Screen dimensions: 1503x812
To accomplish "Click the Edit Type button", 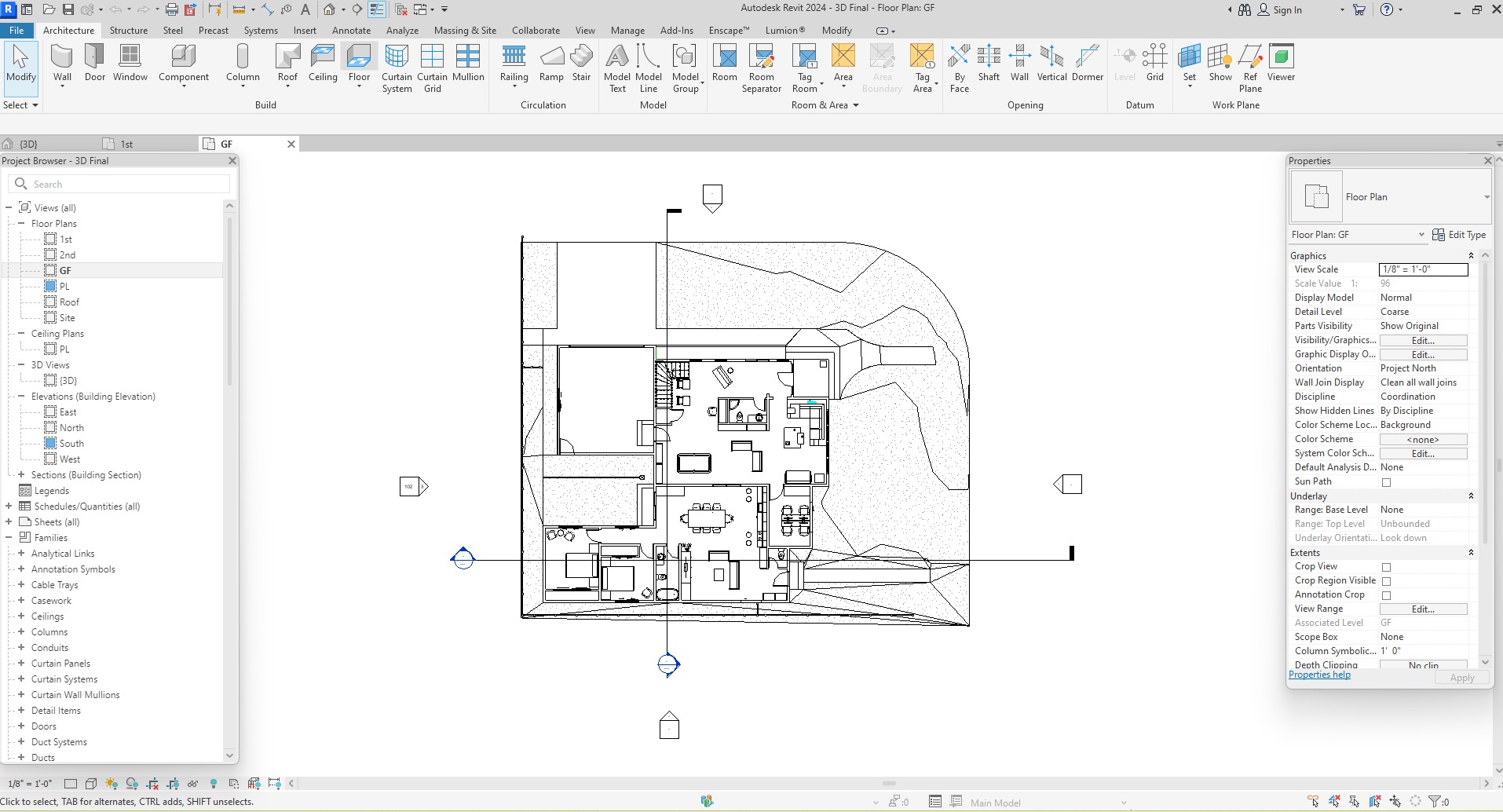I will pos(1459,235).
